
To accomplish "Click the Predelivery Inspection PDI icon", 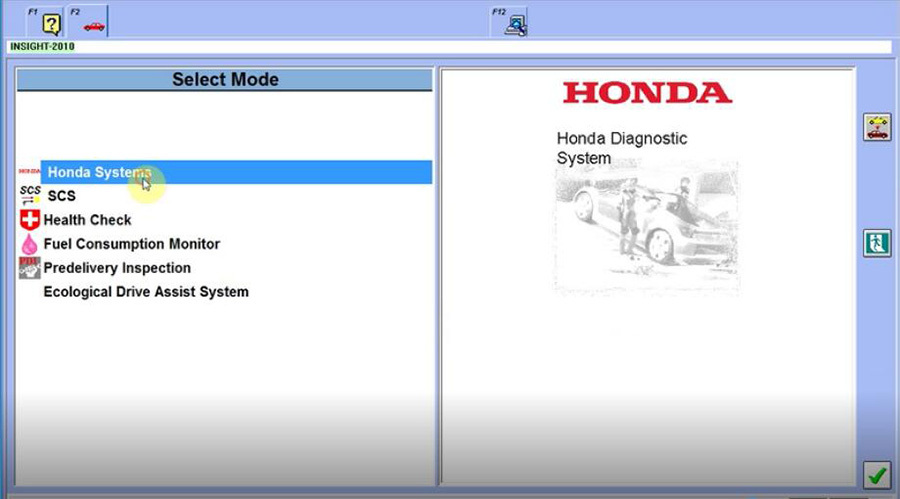I will click(x=29, y=268).
